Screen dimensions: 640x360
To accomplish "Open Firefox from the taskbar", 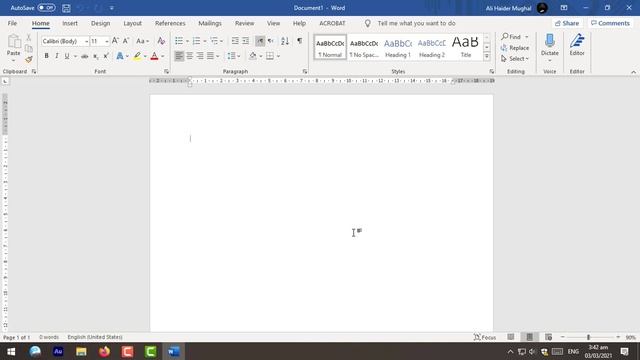I will [104, 351].
